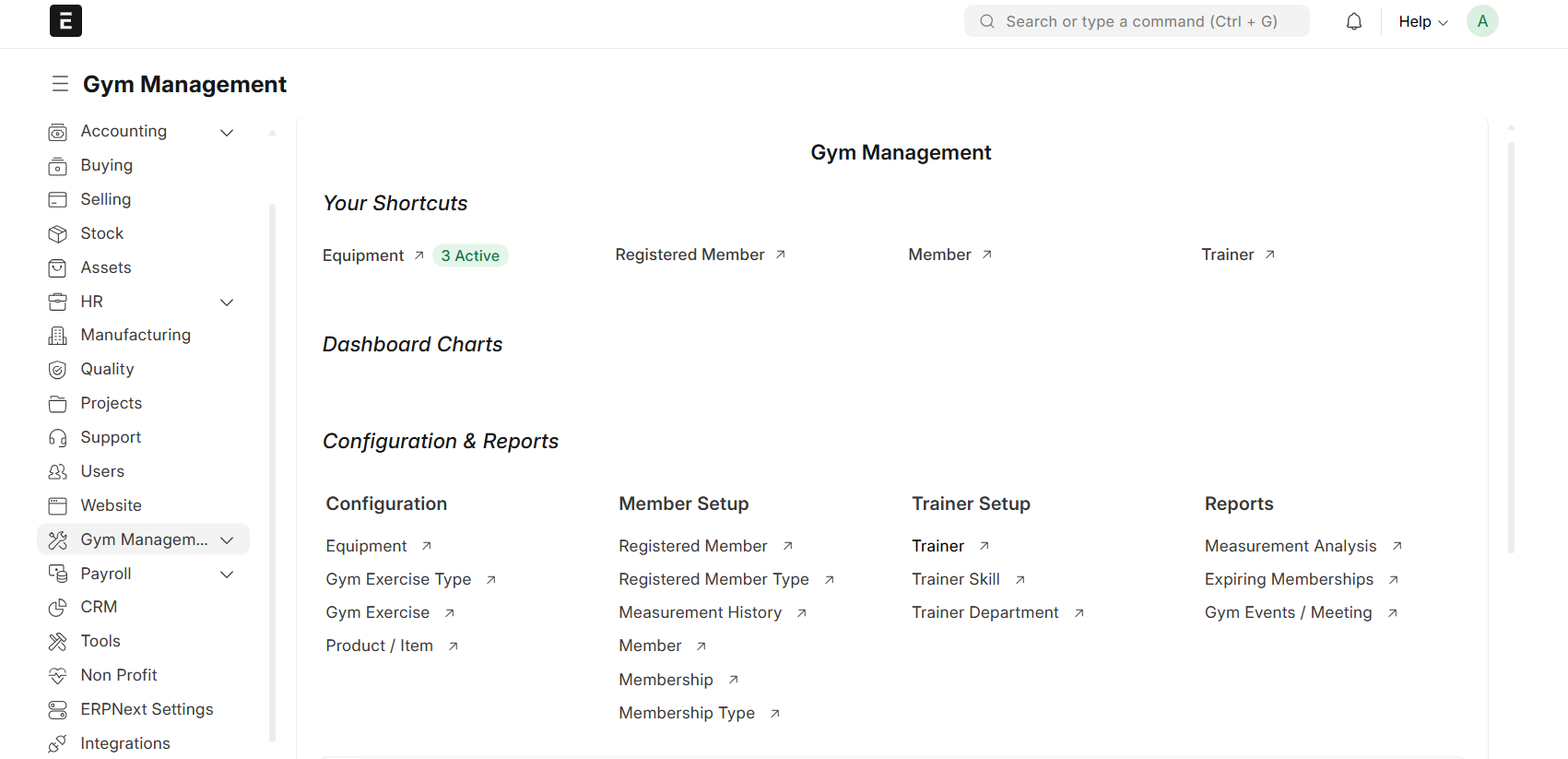Go to the Projects workspace

(111, 403)
